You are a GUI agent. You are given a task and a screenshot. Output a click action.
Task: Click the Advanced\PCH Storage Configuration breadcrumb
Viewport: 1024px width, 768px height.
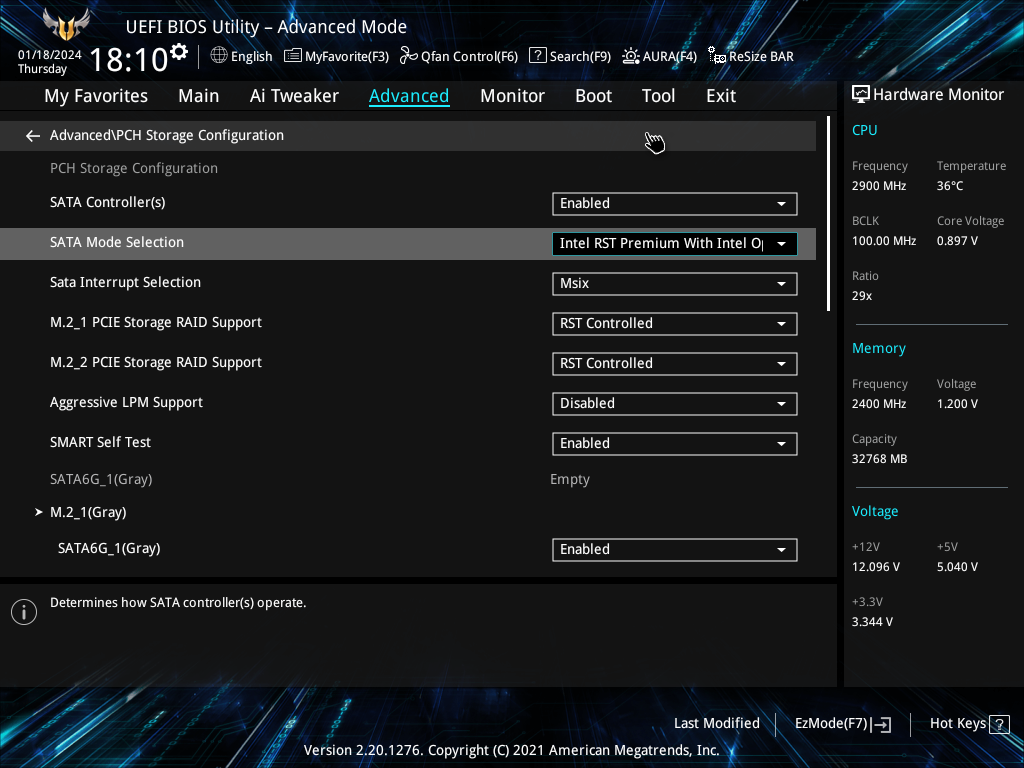pos(167,135)
